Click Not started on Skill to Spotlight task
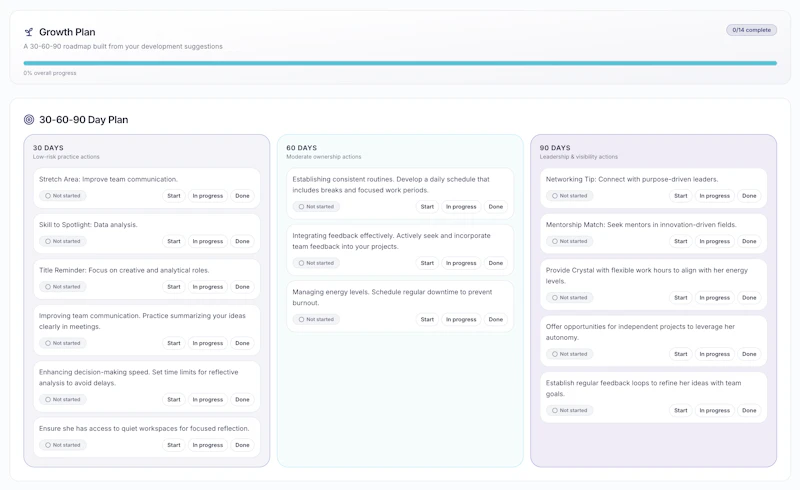800x490 pixels. 63,241
